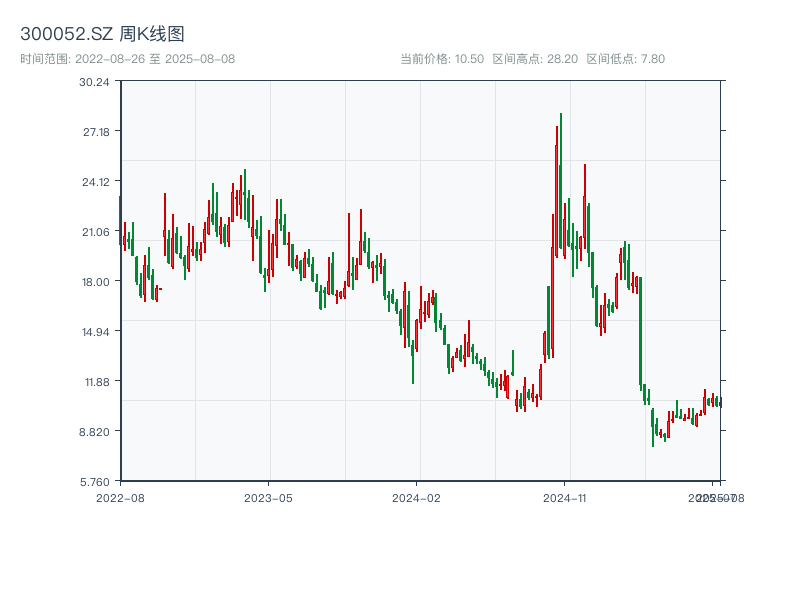Click the 30.24 y-axis price label
The height and width of the screenshot is (600, 800).
coord(95,82)
